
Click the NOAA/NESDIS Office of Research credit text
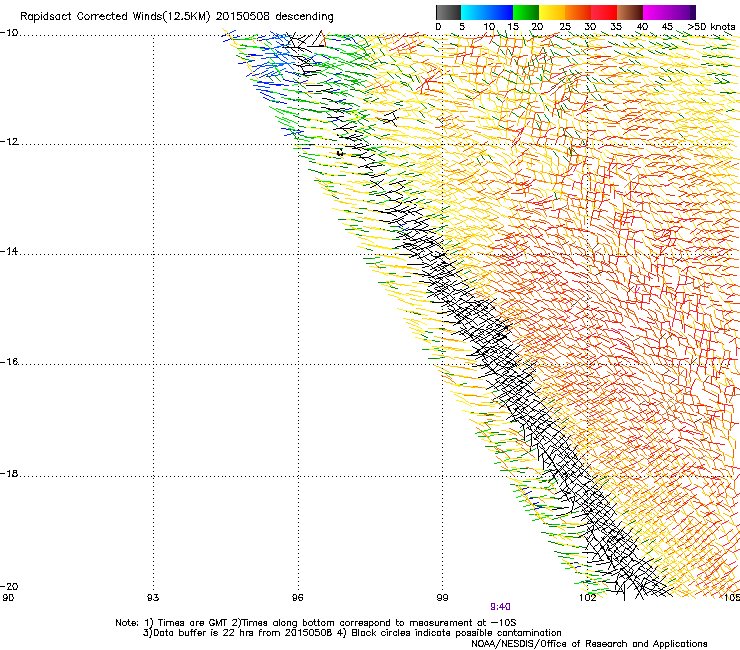589,644
